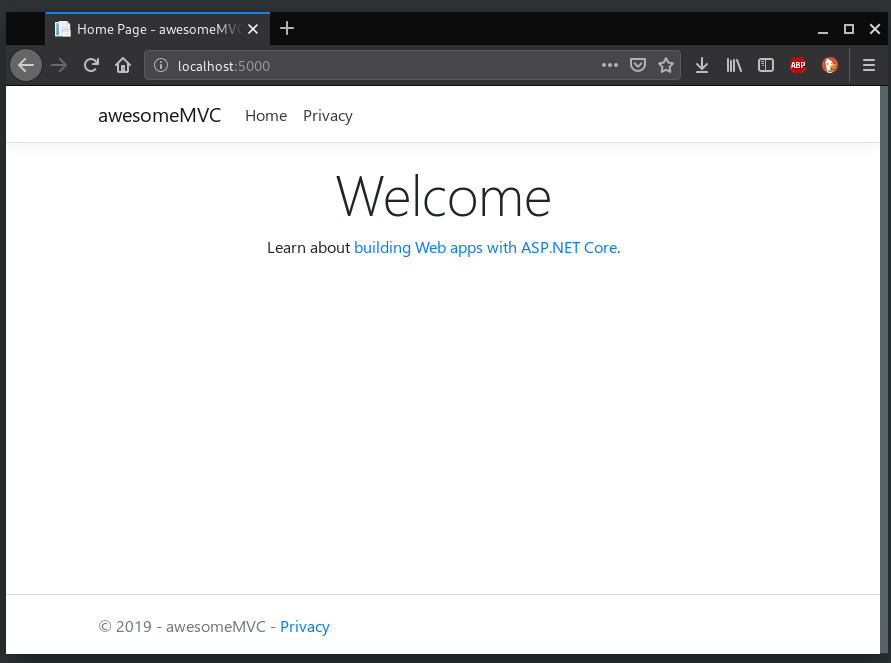Toggle the sidebar view icon
This screenshot has width=891, height=663.
pyautogui.click(x=766, y=65)
